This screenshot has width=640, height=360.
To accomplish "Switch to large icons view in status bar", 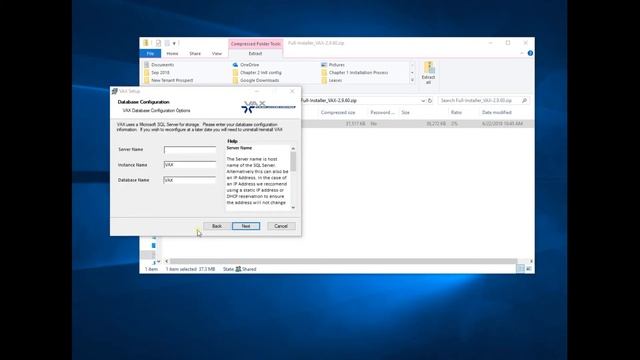I will coord(529,269).
